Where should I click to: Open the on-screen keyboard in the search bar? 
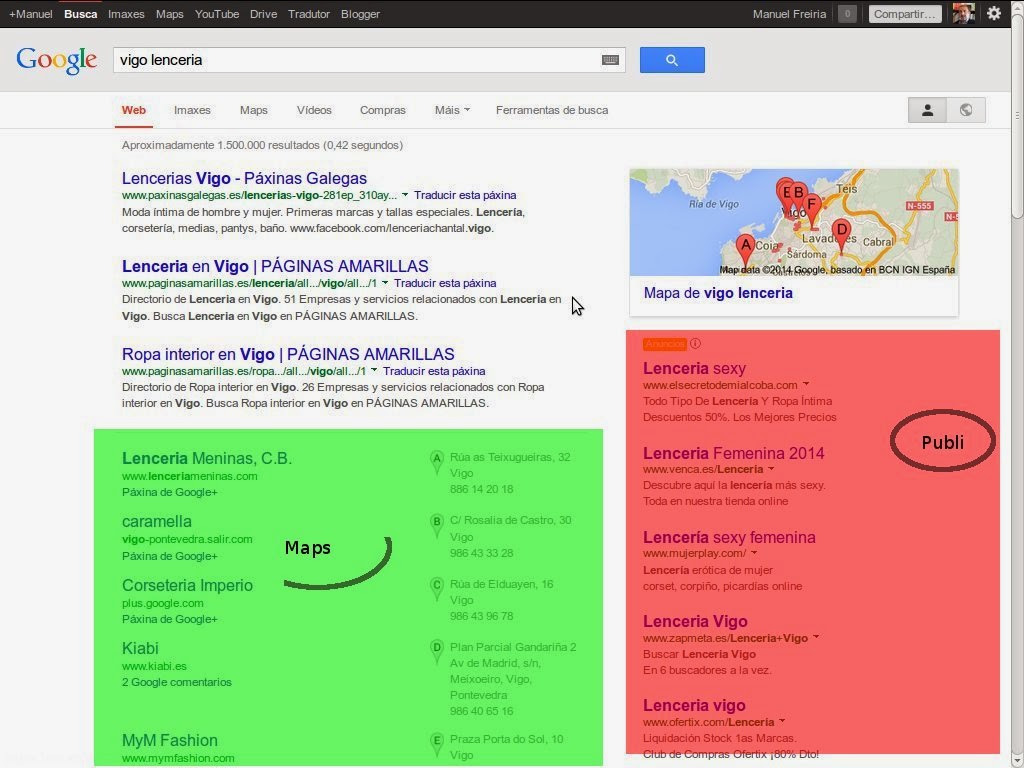click(x=610, y=60)
